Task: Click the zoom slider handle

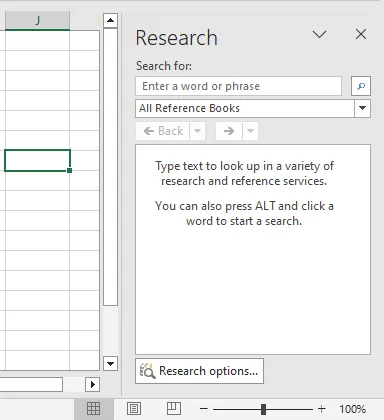Action: click(x=263, y=409)
